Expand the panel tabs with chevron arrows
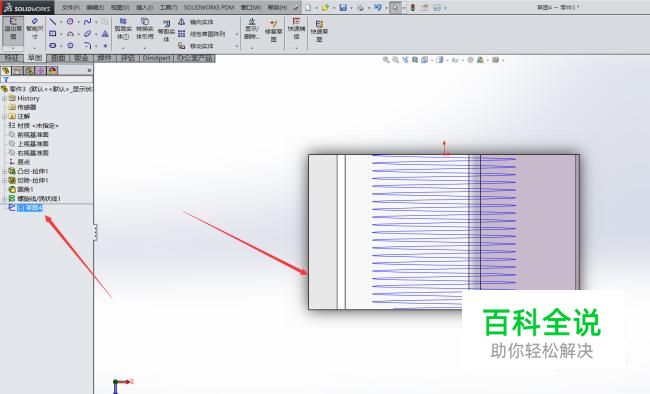Screen dimensions: 650x394 (x=89, y=71)
